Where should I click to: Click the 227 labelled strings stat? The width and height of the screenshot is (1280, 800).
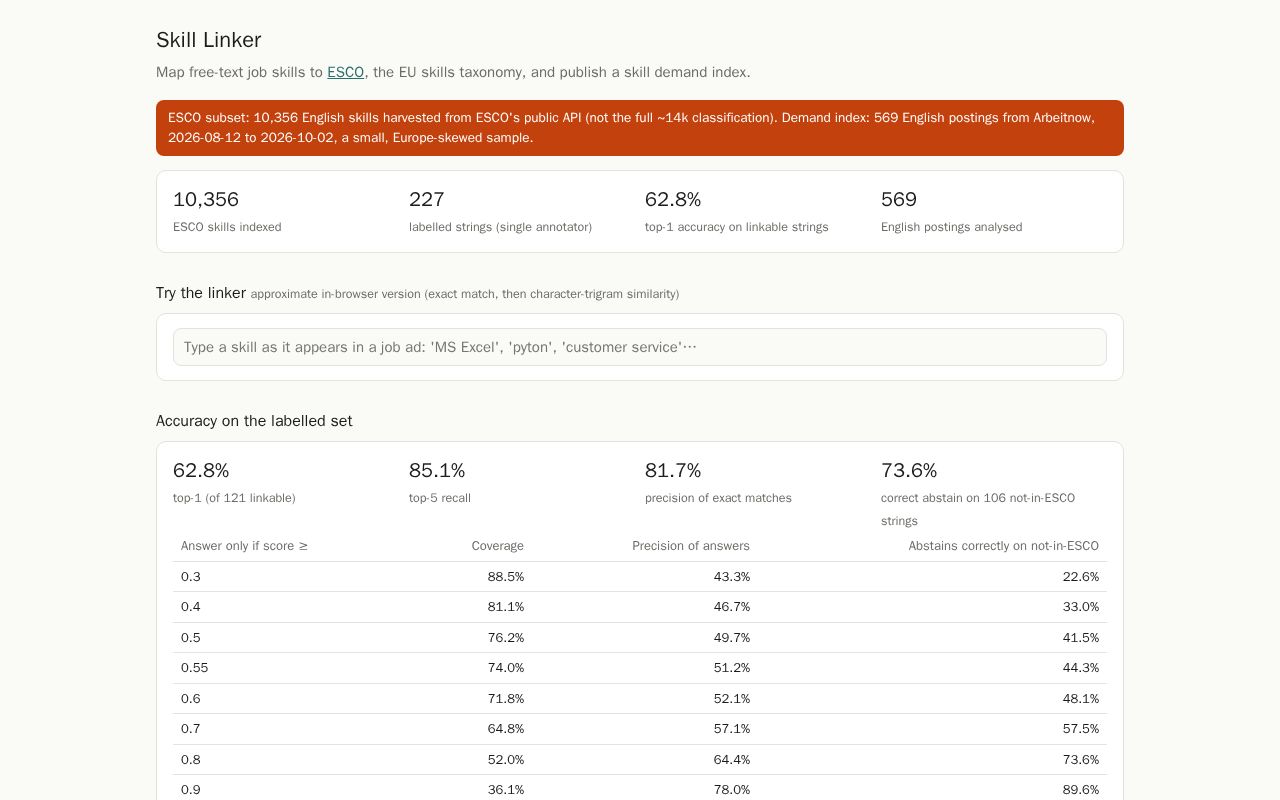click(x=500, y=212)
